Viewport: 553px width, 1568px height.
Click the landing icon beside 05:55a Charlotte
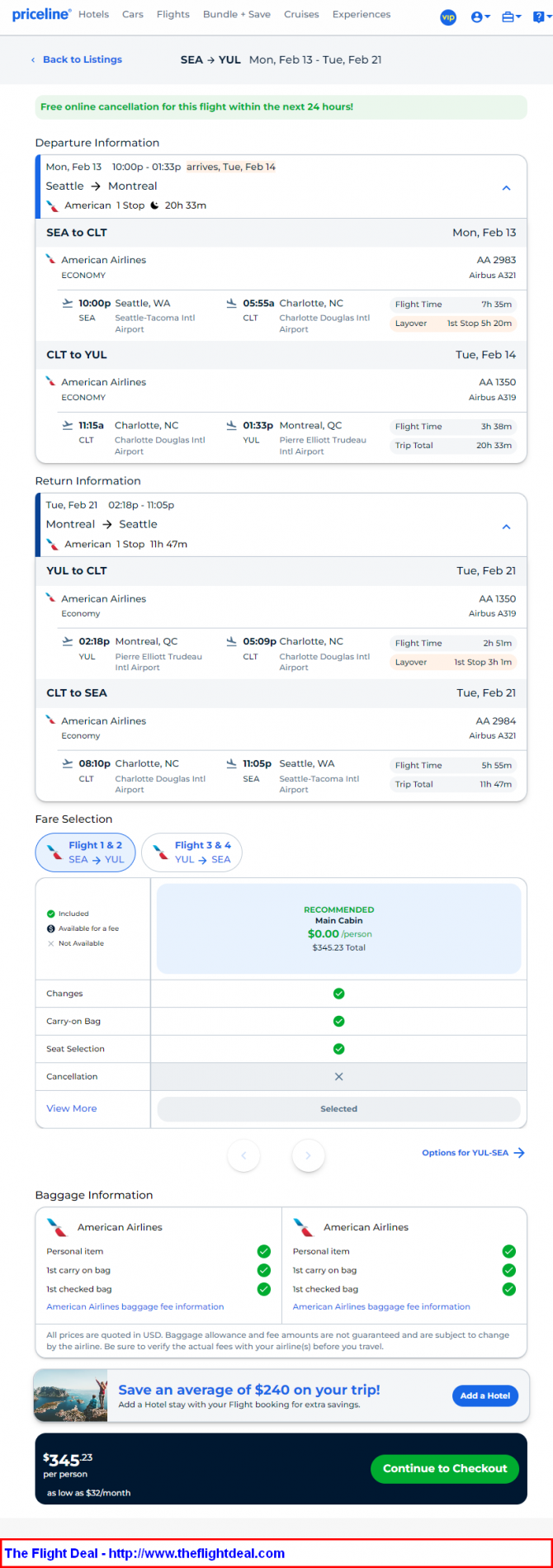(231, 303)
